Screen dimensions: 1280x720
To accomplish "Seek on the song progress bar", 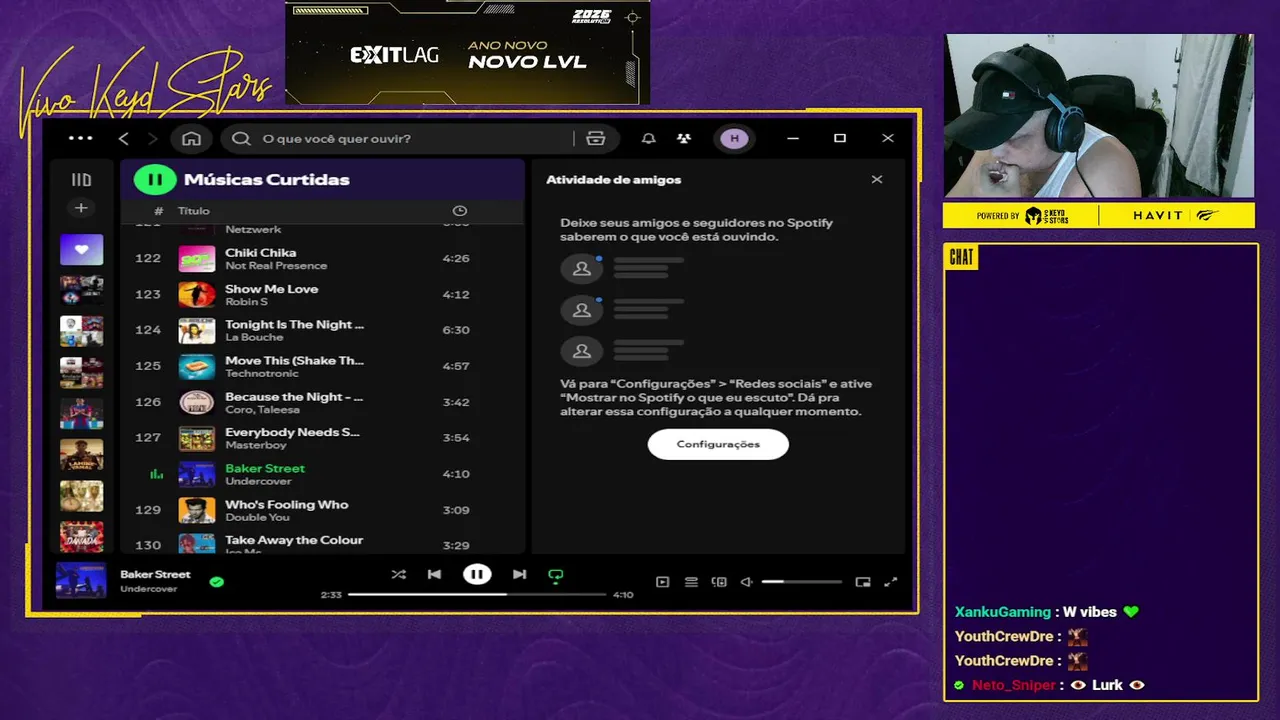I will coord(477,594).
